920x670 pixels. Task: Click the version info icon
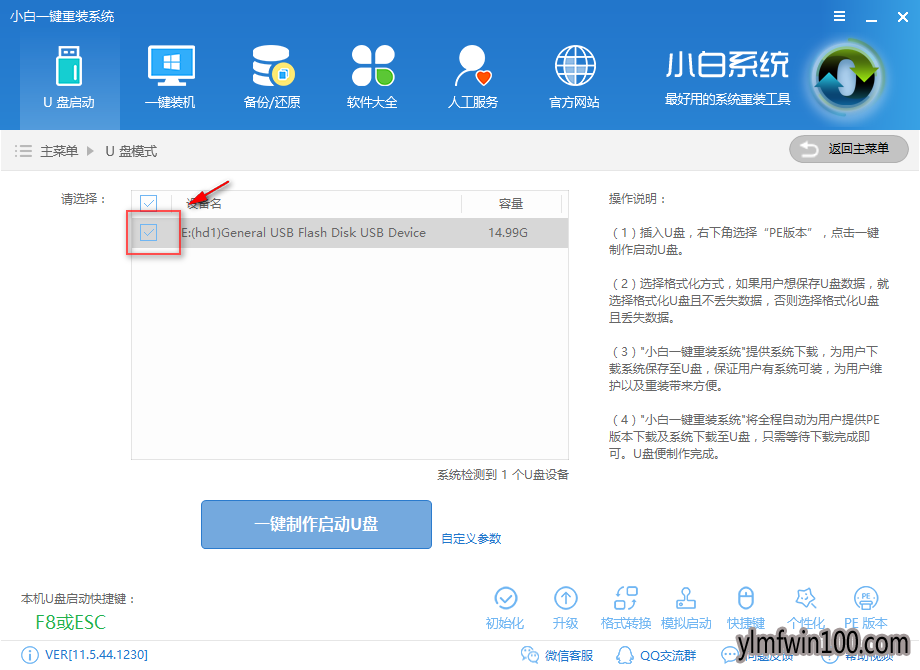click(x=29, y=655)
